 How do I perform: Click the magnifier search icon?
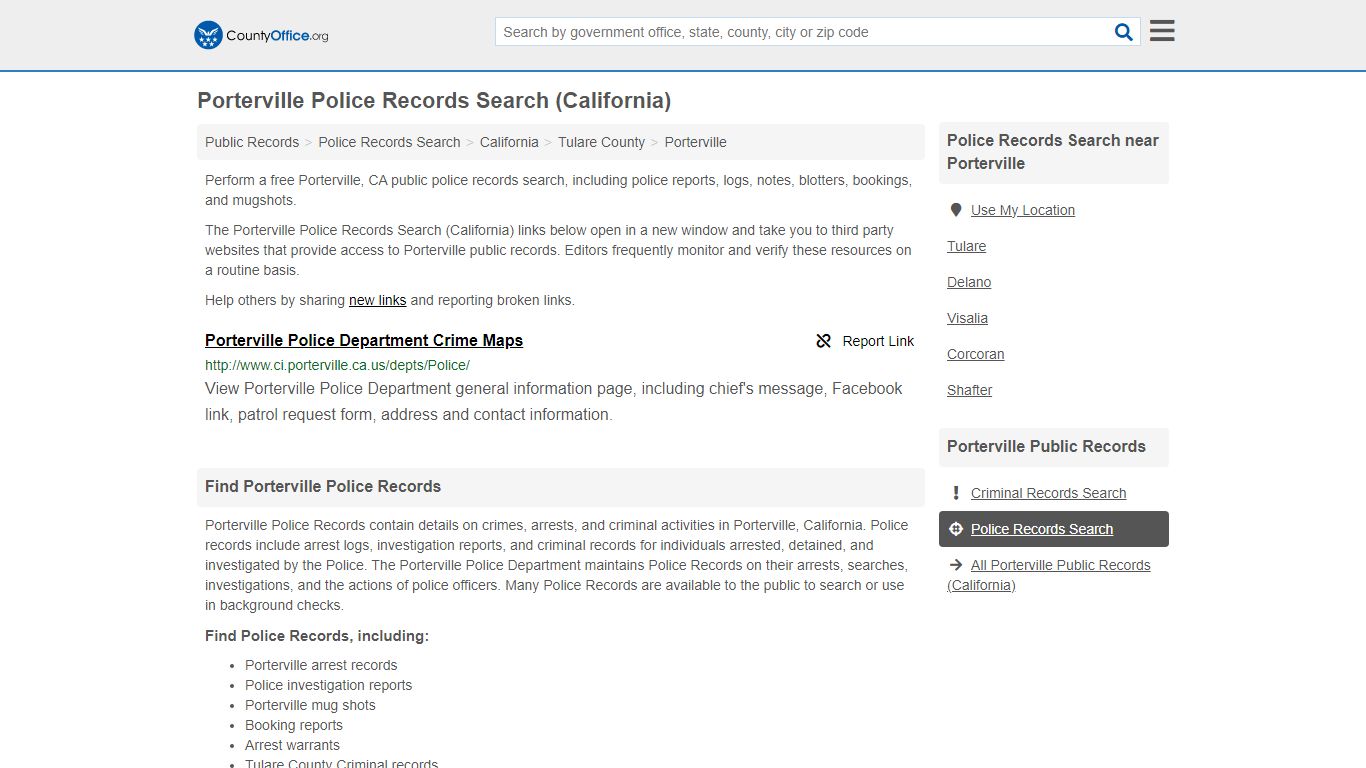tap(1124, 32)
